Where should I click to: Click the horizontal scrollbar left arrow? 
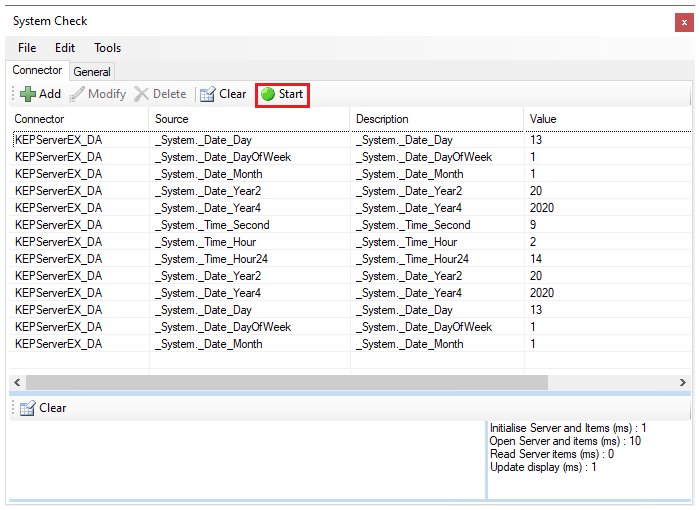17,382
